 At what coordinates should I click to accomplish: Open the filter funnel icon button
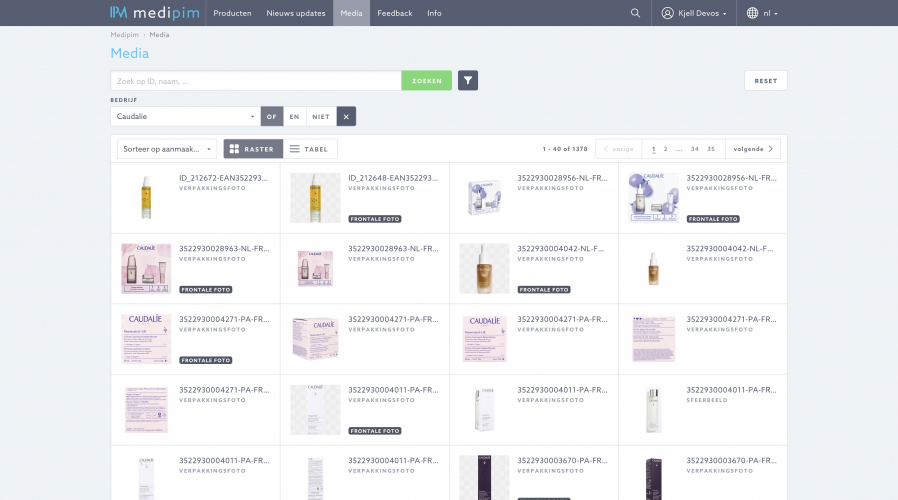(468, 81)
